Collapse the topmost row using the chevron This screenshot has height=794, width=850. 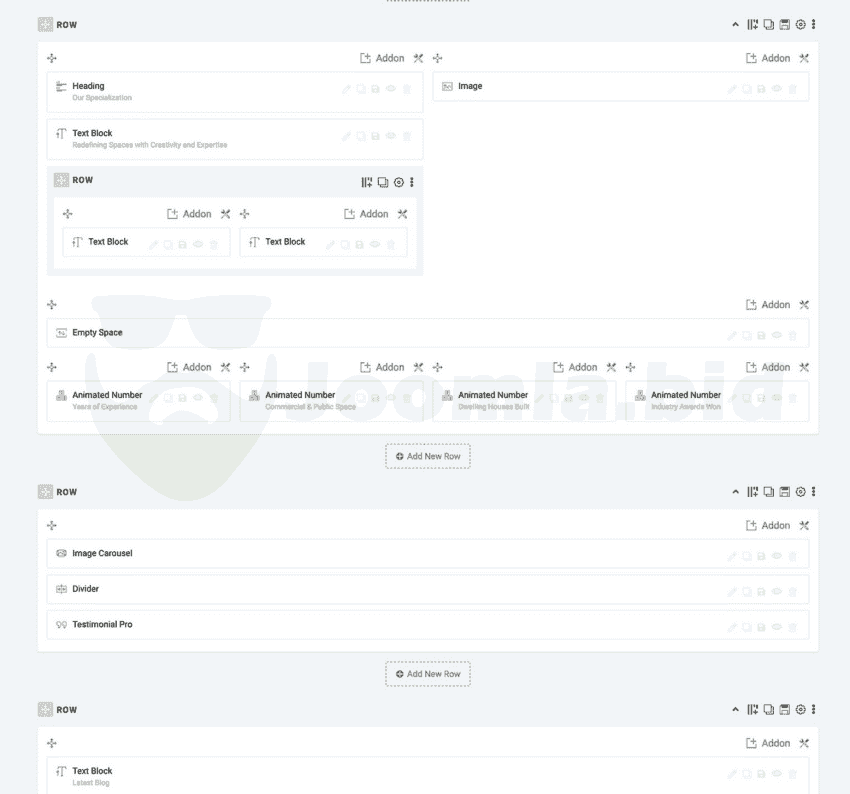click(x=736, y=24)
